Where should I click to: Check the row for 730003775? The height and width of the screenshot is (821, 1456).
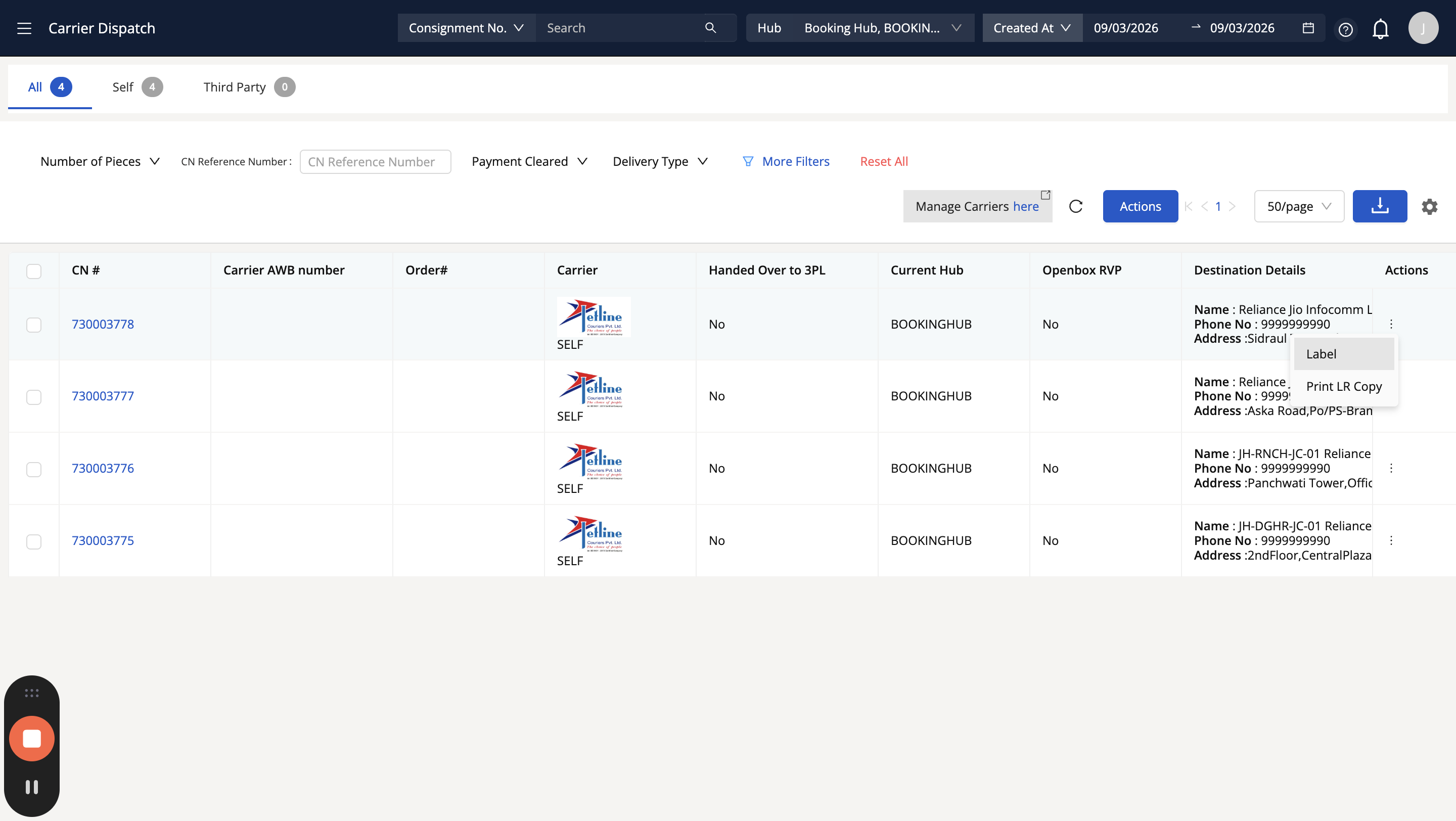click(34, 541)
